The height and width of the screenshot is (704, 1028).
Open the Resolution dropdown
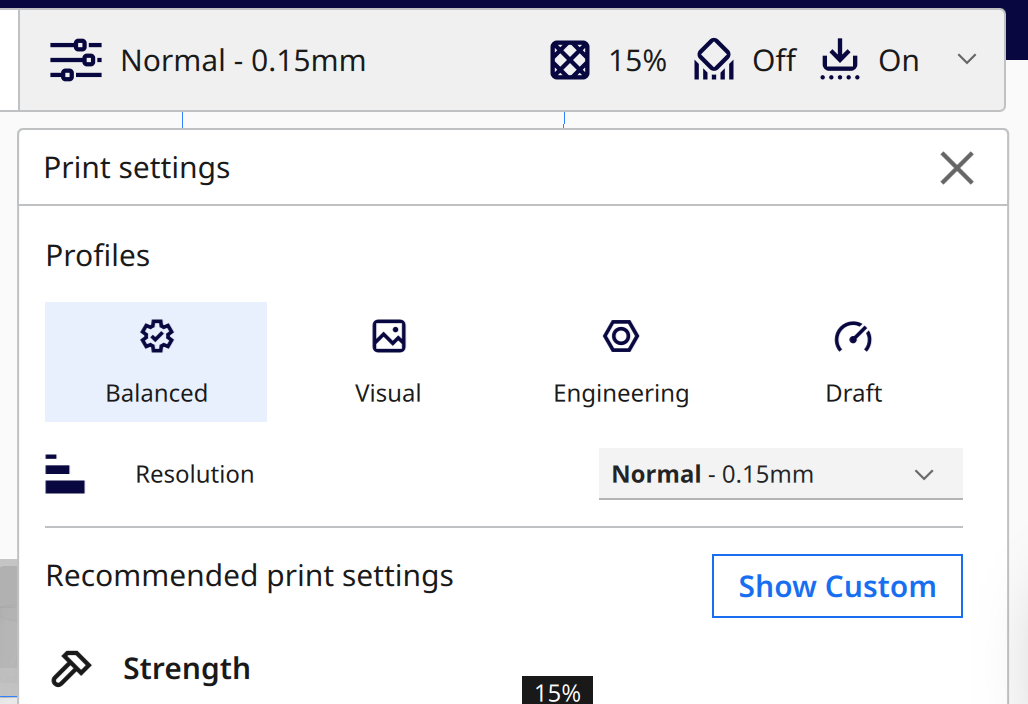(780, 474)
